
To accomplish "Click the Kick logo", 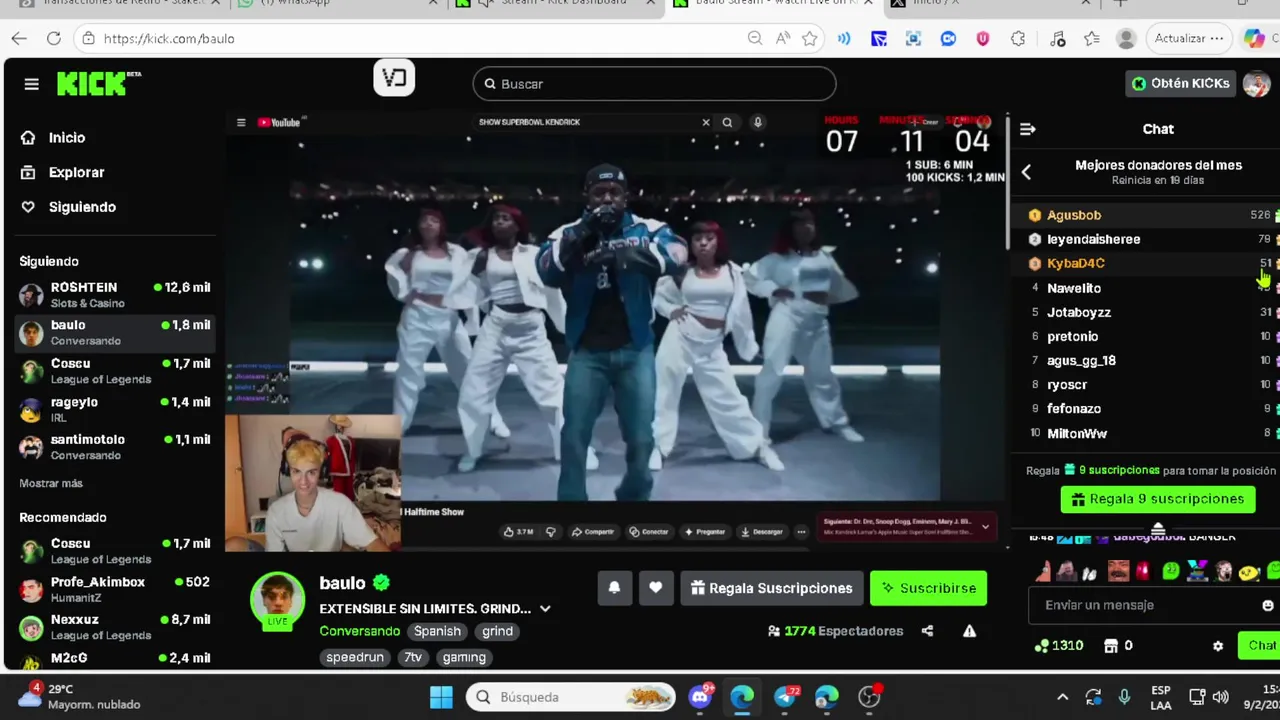I will click(x=98, y=84).
